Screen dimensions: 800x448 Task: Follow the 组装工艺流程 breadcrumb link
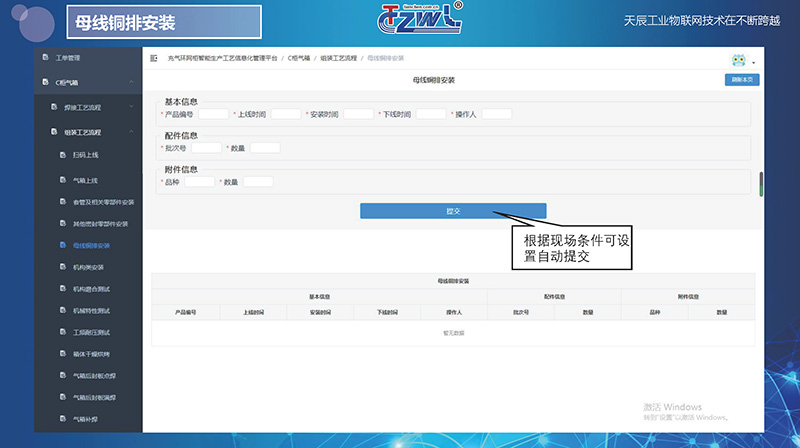tap(338, 58)
